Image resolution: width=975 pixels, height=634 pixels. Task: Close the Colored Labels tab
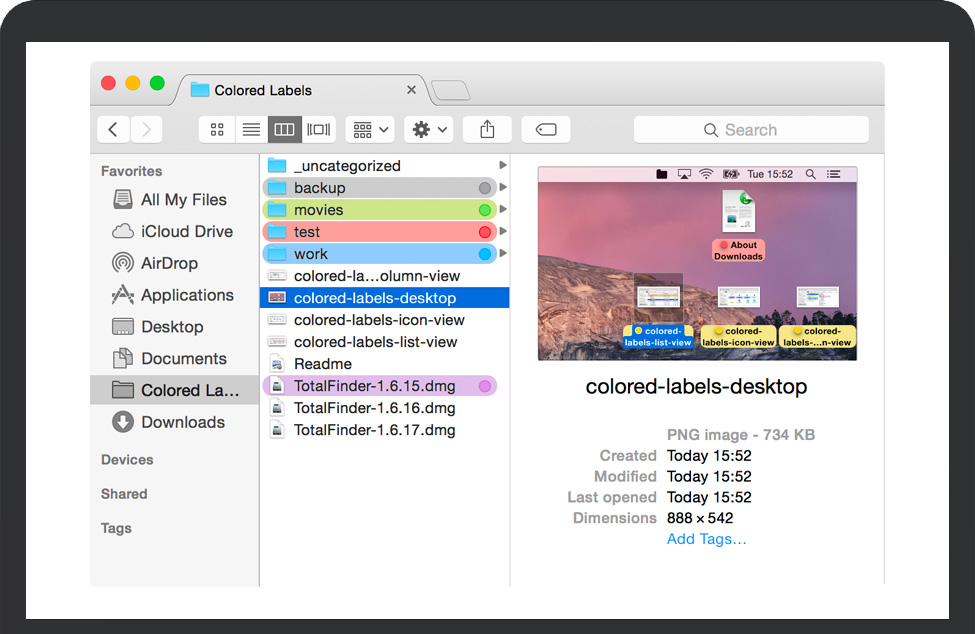pyautogui.click(x=411, y=90)
